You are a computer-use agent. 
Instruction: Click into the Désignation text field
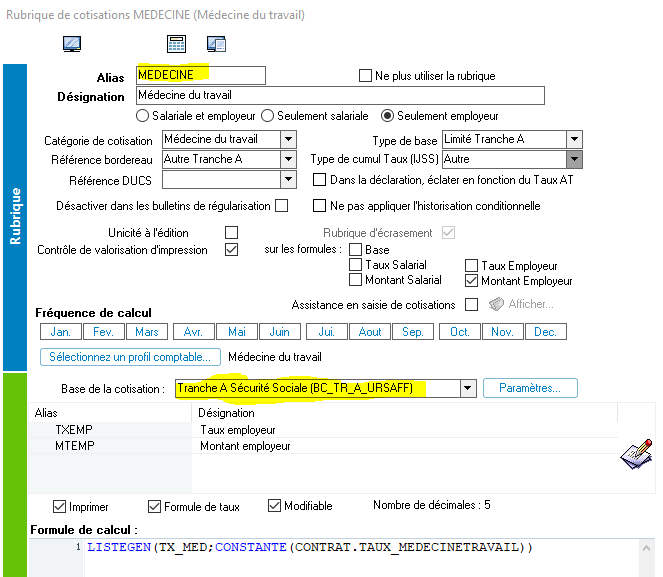click(340, 96)
